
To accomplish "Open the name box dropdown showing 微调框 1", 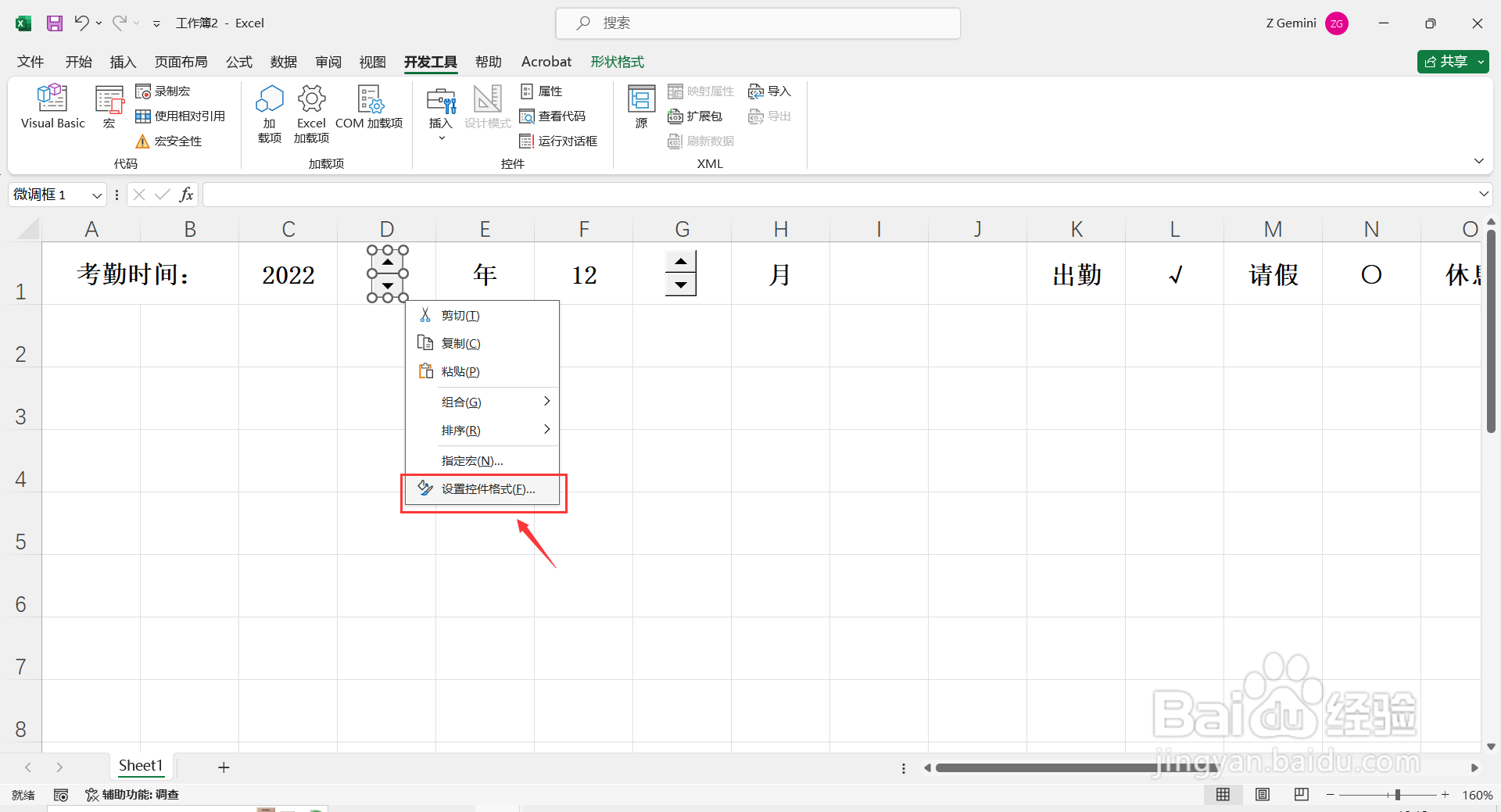I will [96, 194].
